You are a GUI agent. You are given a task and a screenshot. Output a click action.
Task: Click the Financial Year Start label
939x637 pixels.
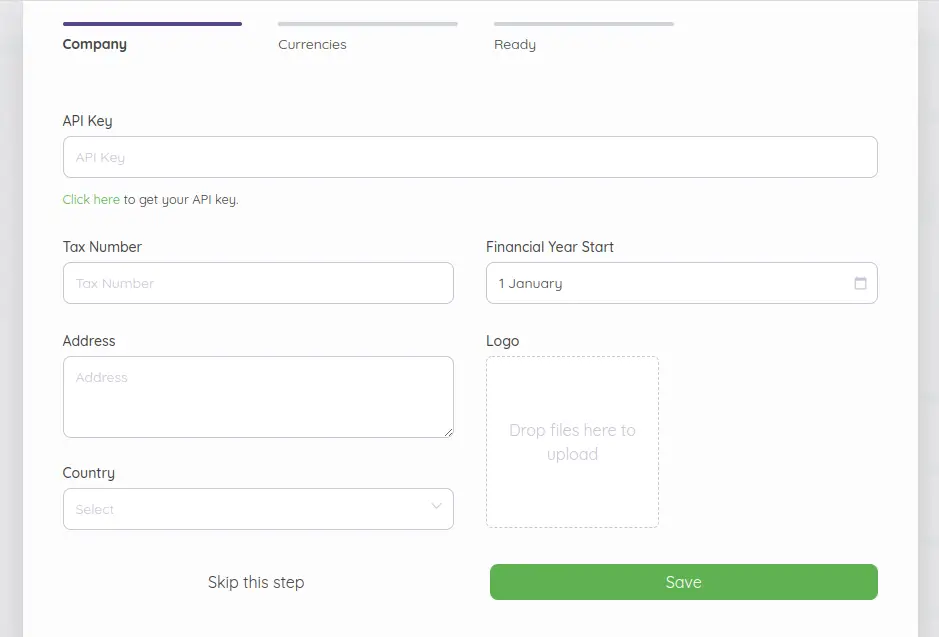point(550,247)
